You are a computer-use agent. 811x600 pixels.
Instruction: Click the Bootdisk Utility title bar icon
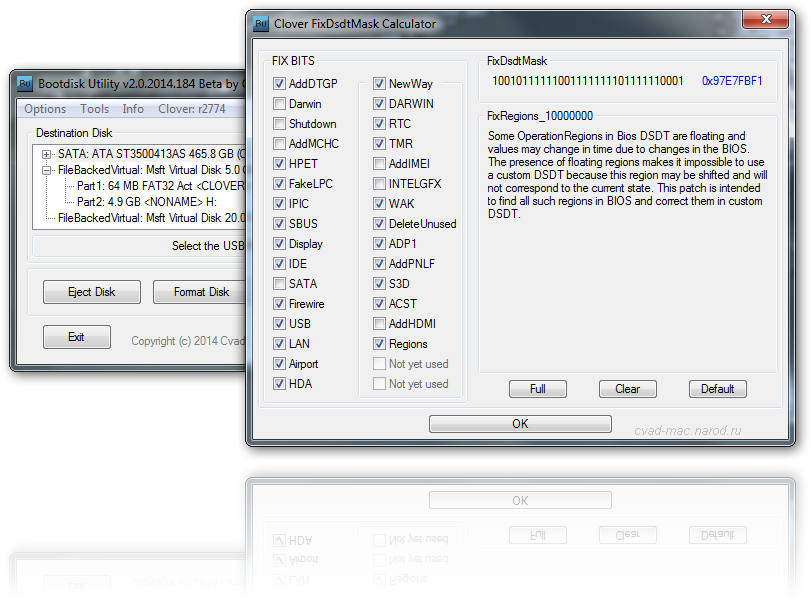pyautogui.click(x=25, y=84)
